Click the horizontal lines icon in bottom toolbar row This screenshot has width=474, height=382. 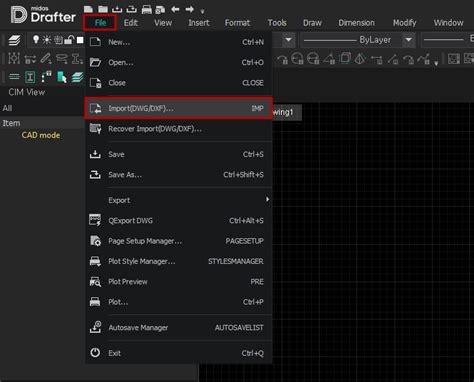[14, 77]
